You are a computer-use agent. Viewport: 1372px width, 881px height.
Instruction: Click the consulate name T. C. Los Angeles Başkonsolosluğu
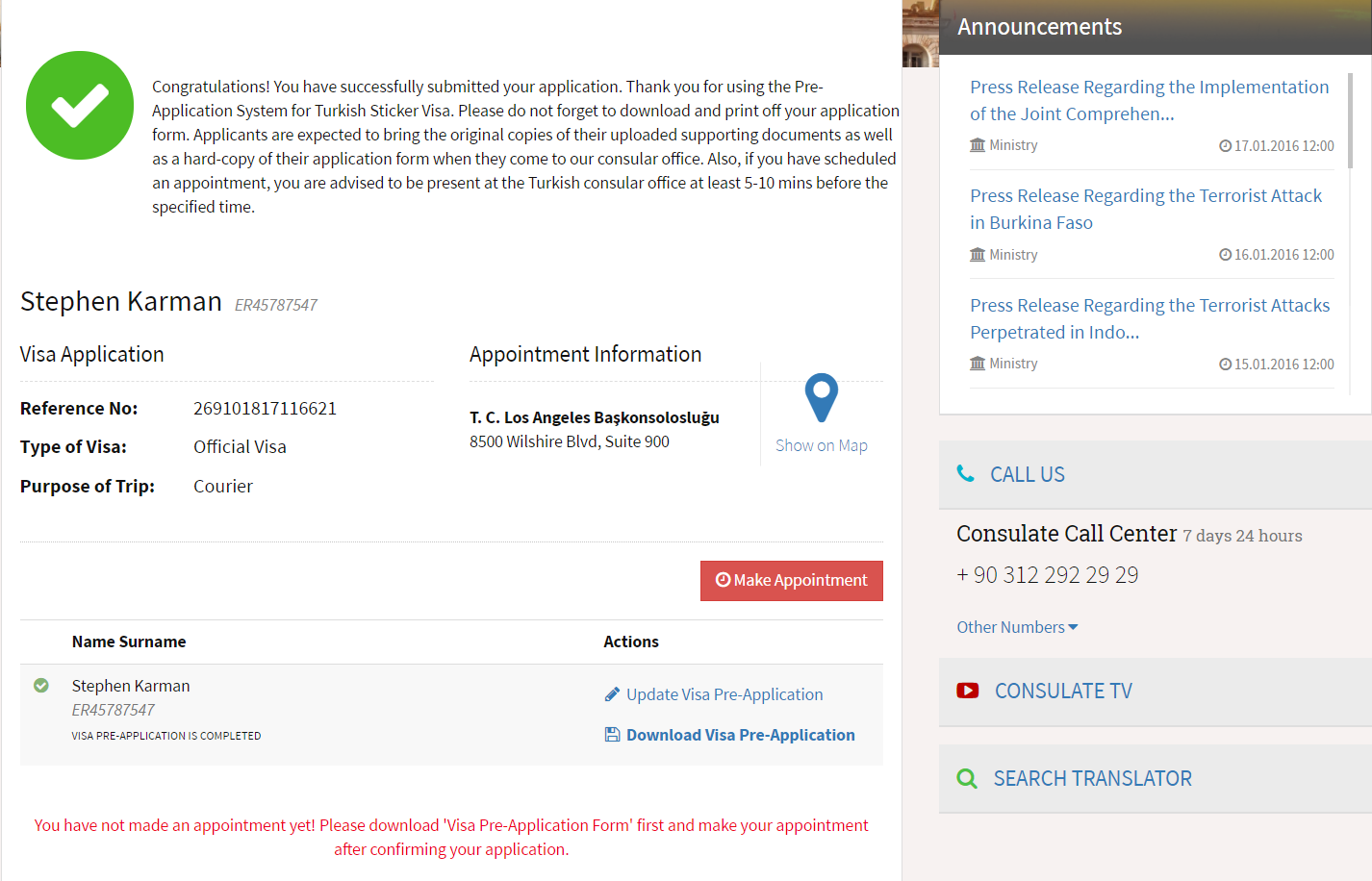coord(595,417)
